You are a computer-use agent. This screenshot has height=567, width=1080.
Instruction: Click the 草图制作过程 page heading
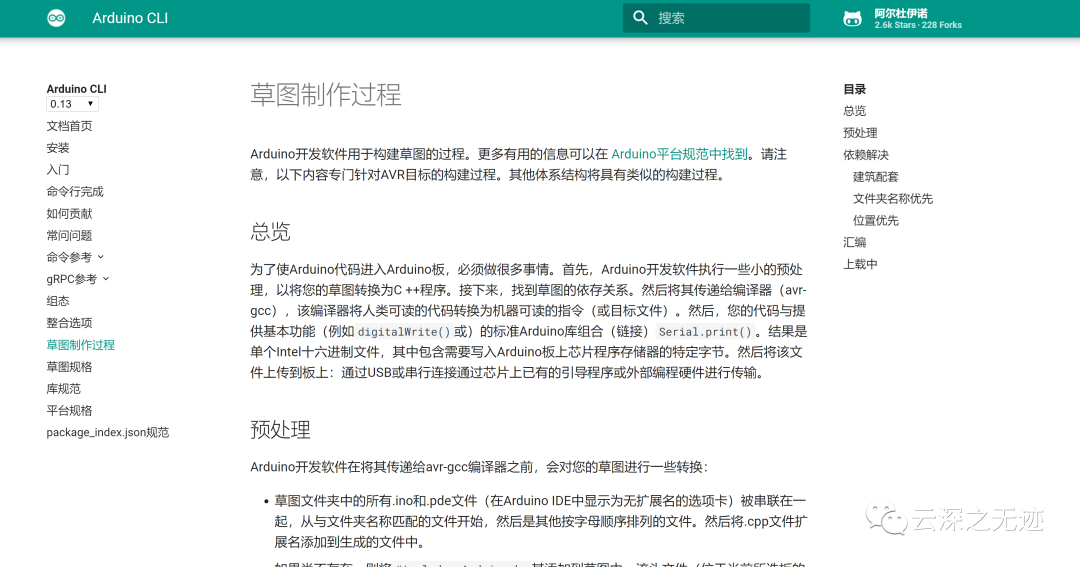click(326, 94)
